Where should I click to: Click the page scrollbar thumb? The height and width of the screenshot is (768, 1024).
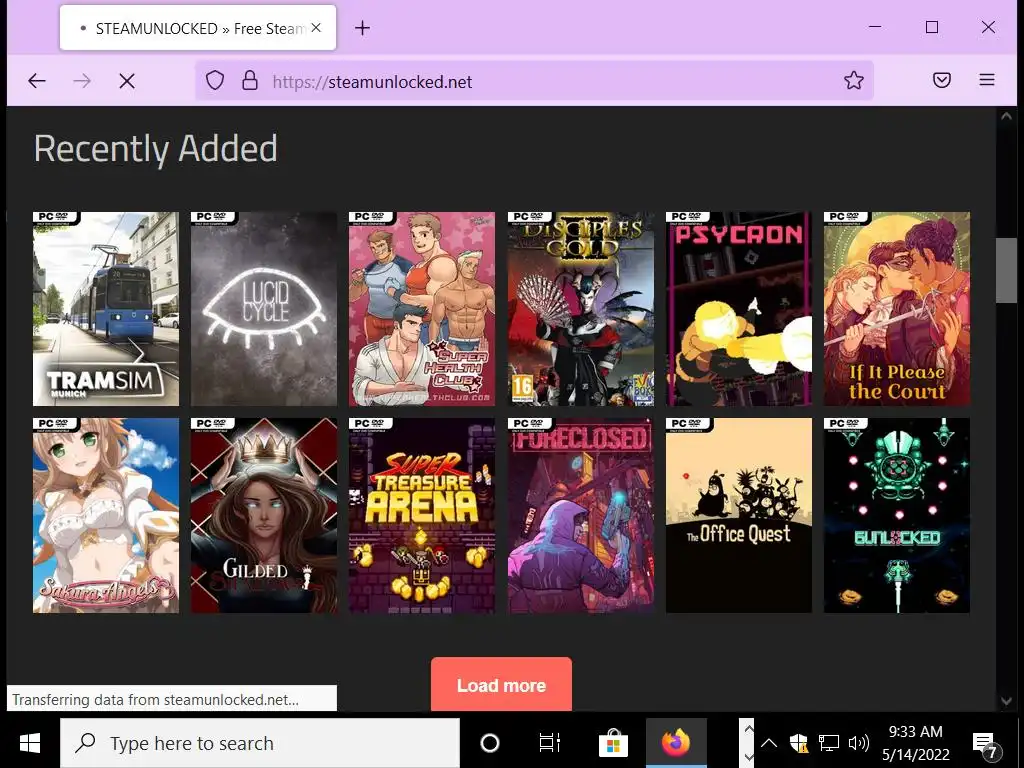tap(1006, 270)
